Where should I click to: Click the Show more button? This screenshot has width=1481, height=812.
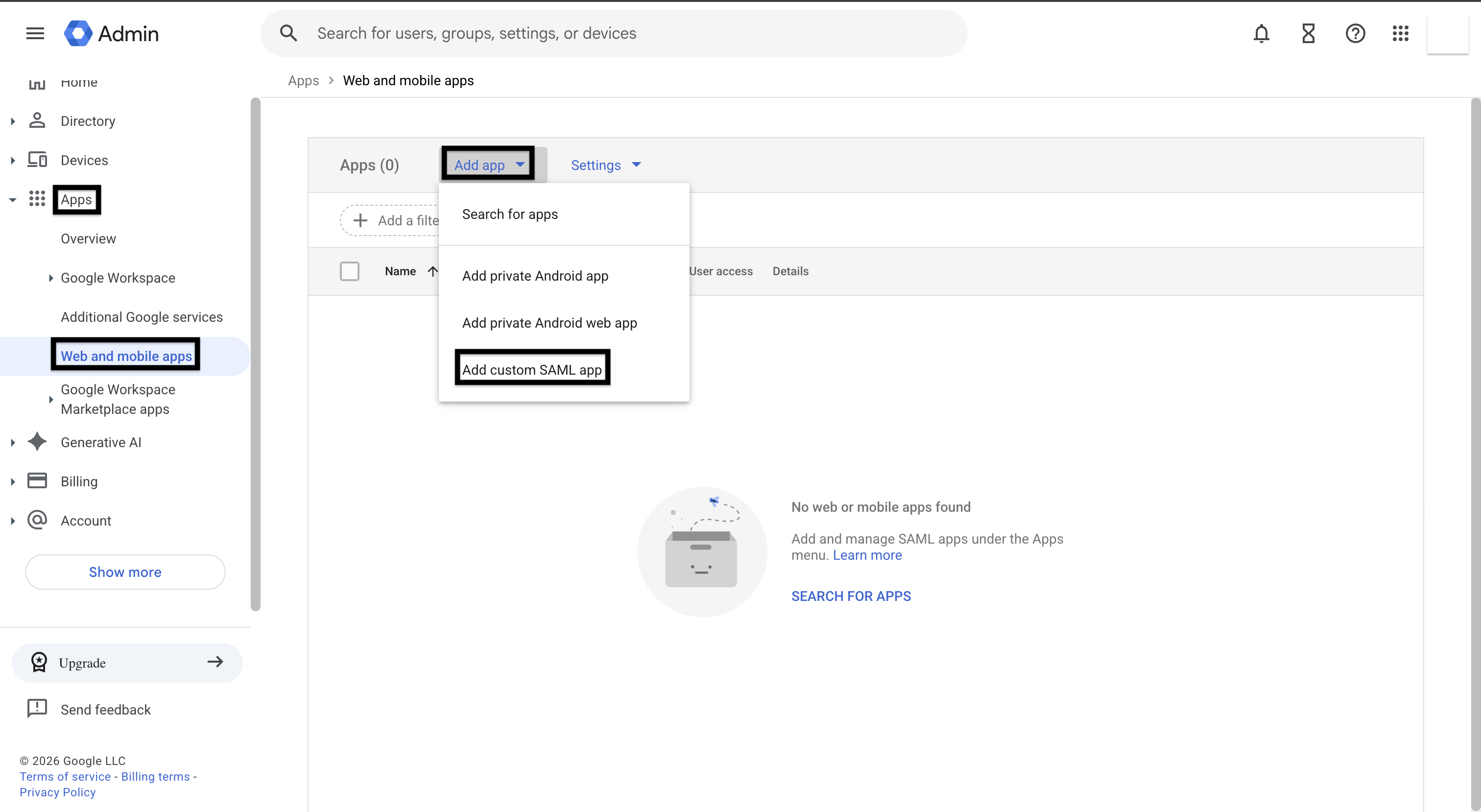pyautogui.click(x=125, y=572)
